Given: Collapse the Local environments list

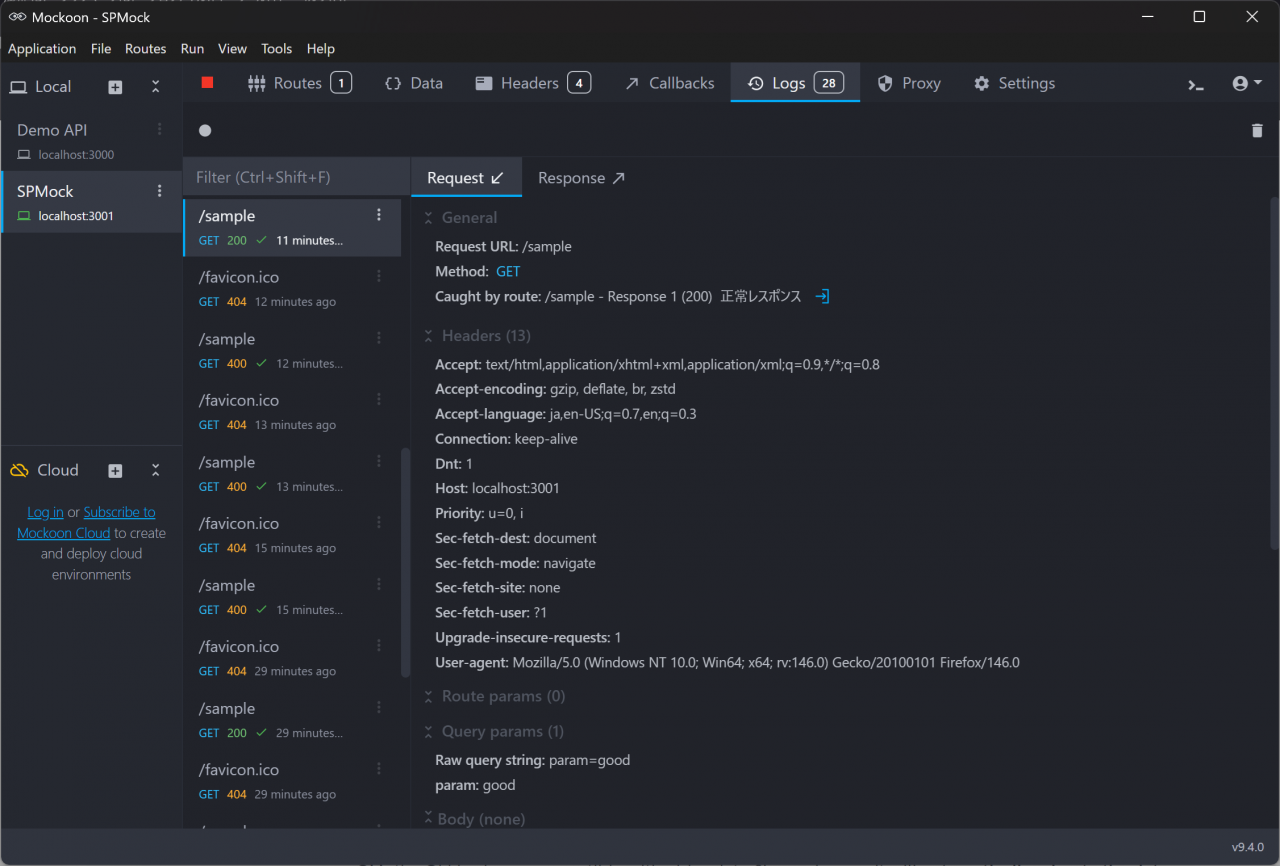Looking at the screenshot, I should [x=155, y=87].
